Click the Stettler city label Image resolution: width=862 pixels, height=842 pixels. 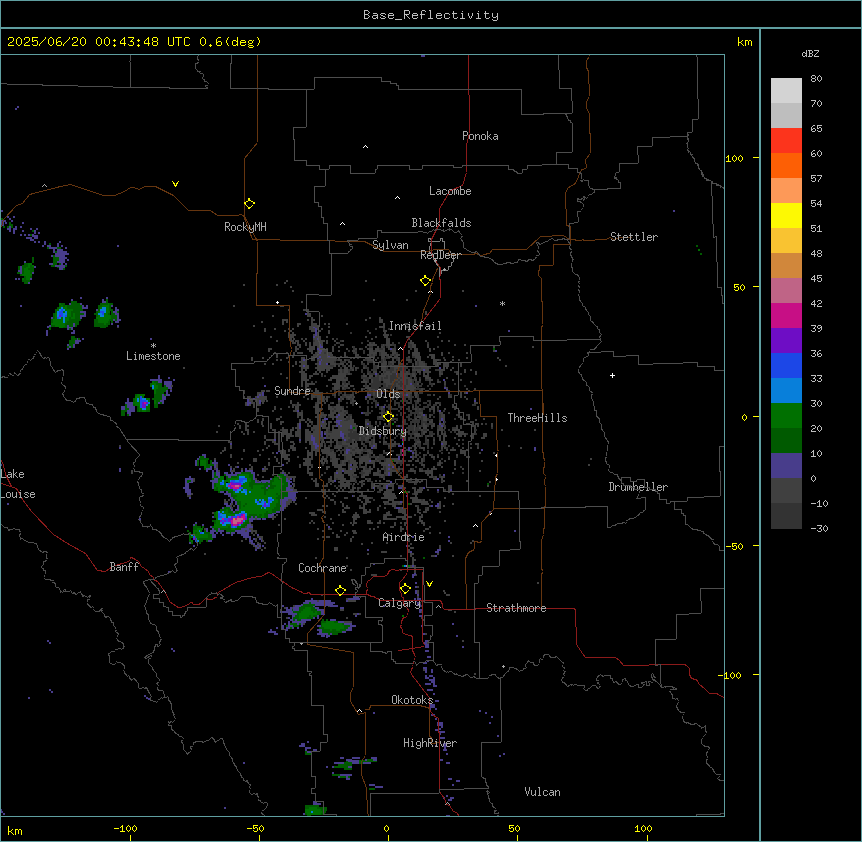634,237
